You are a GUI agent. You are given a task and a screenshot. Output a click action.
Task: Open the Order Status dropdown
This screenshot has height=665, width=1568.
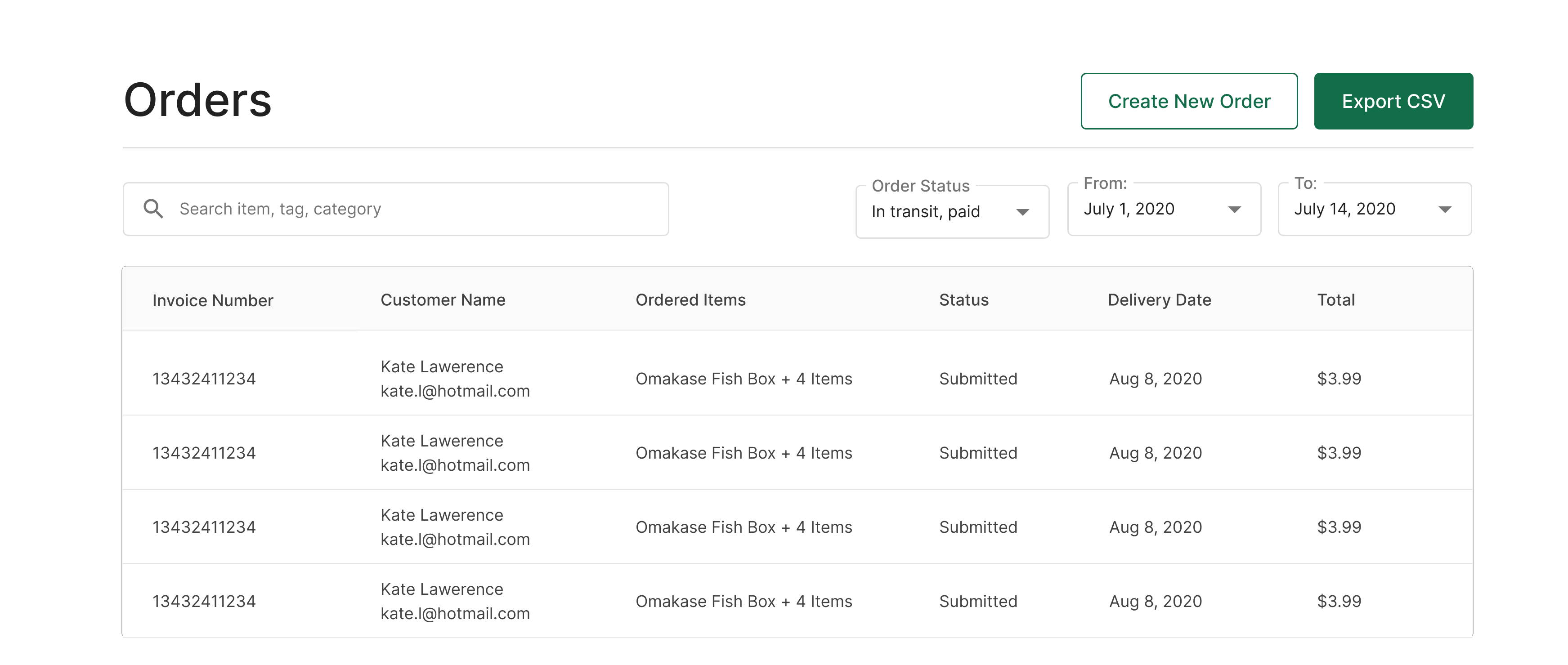[x=952, y=211]
